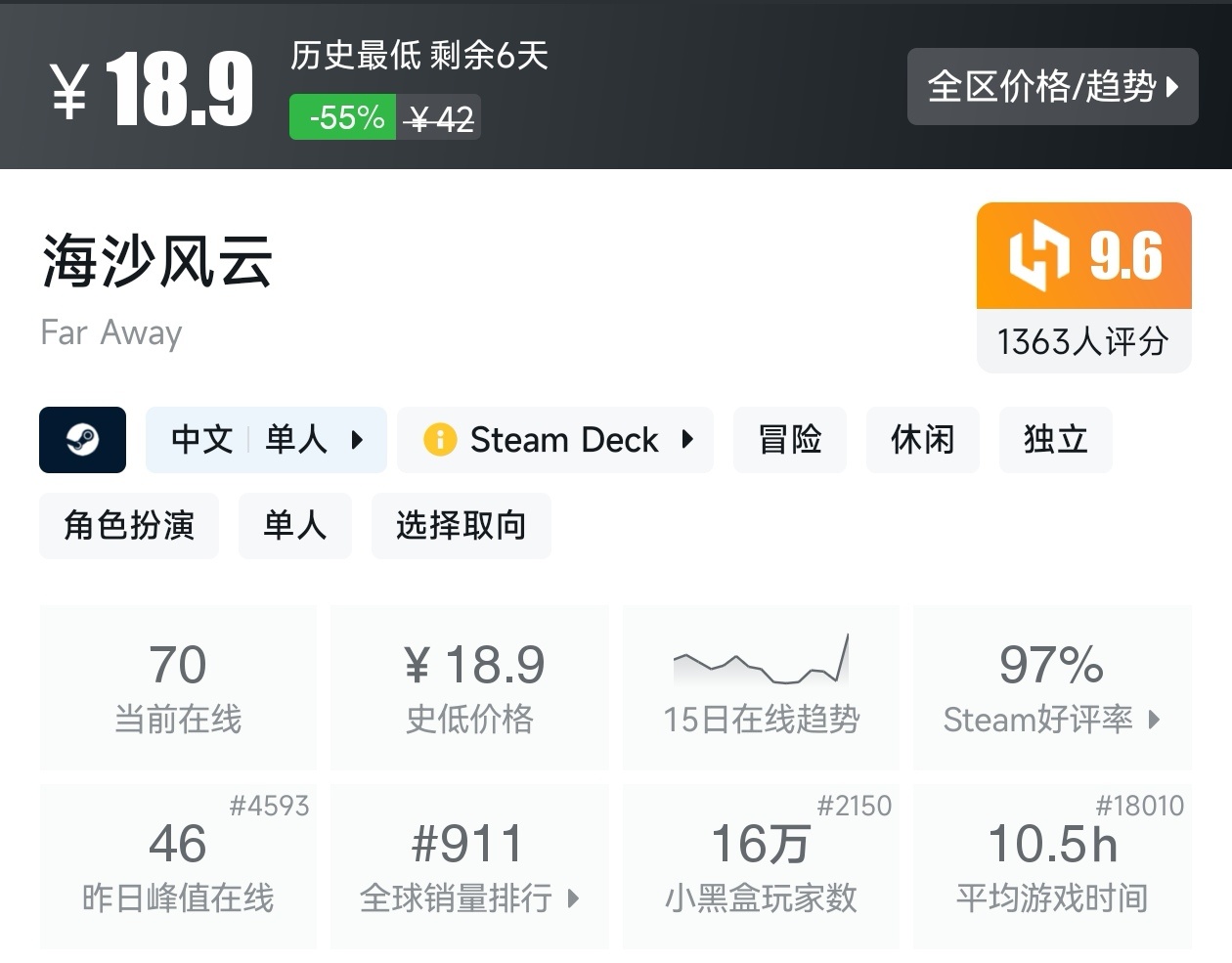The width and height of the screenshot is (1232, 963).
Task: Click the 1363人评分 rating count
Action: pyautogui.click(x=1083, y=341)
